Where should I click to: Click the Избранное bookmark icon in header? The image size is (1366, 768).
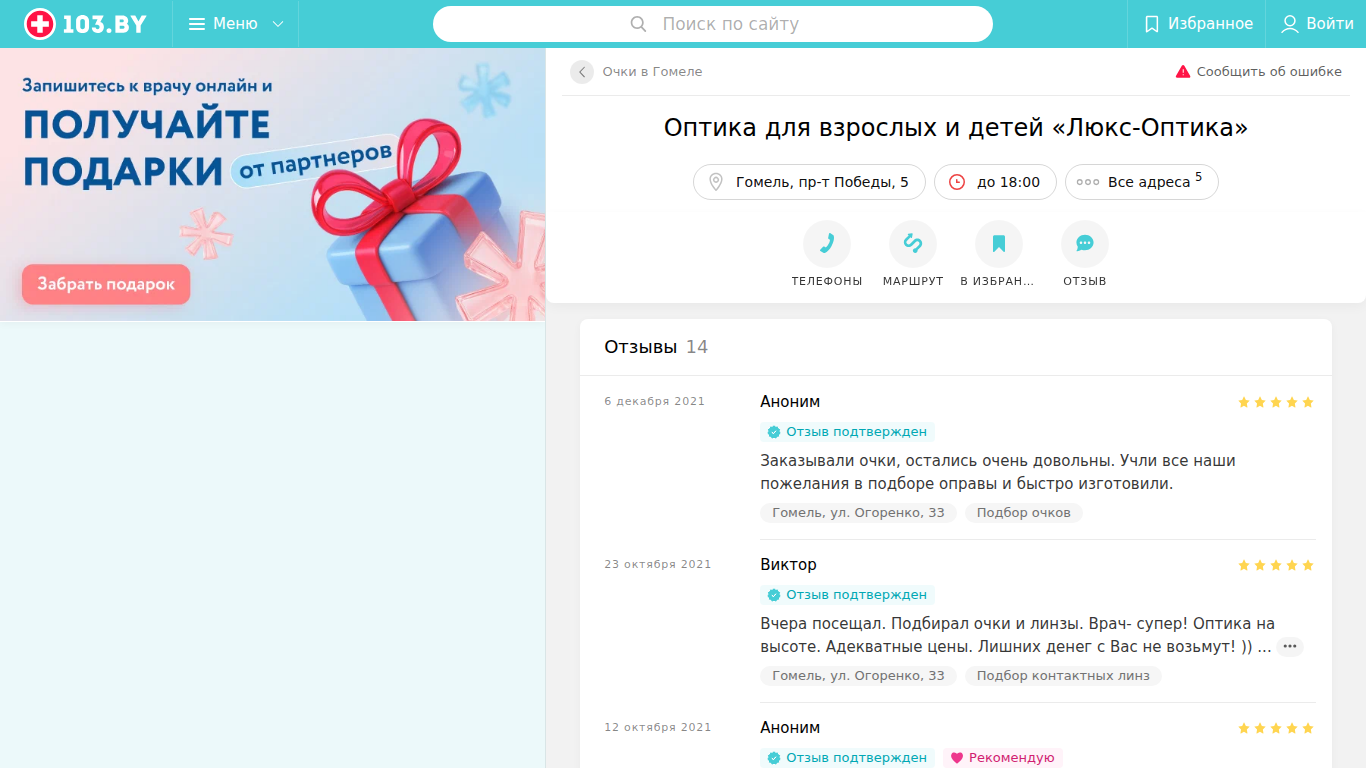point(1152,24)
